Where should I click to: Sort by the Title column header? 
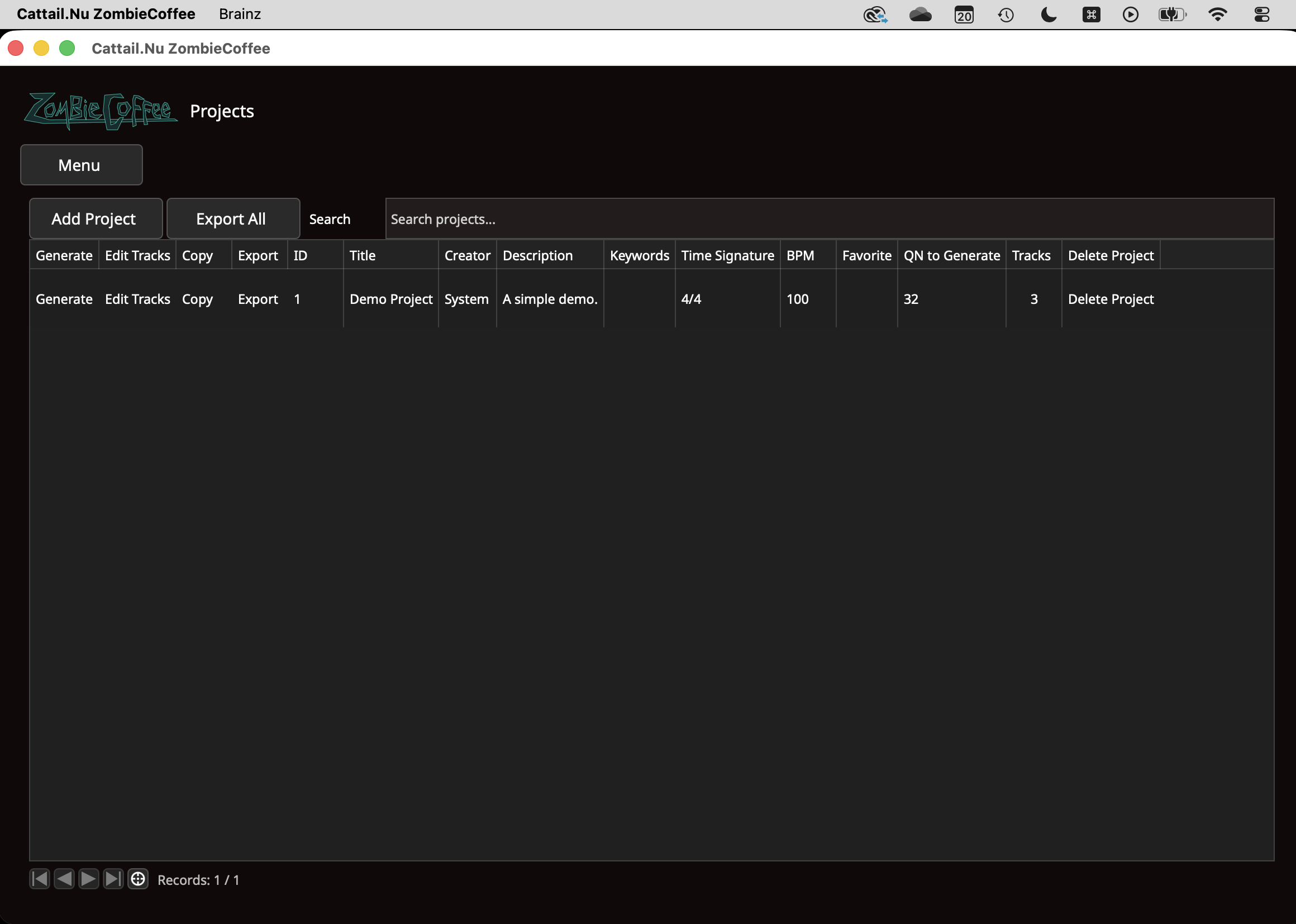coord(391,255)
